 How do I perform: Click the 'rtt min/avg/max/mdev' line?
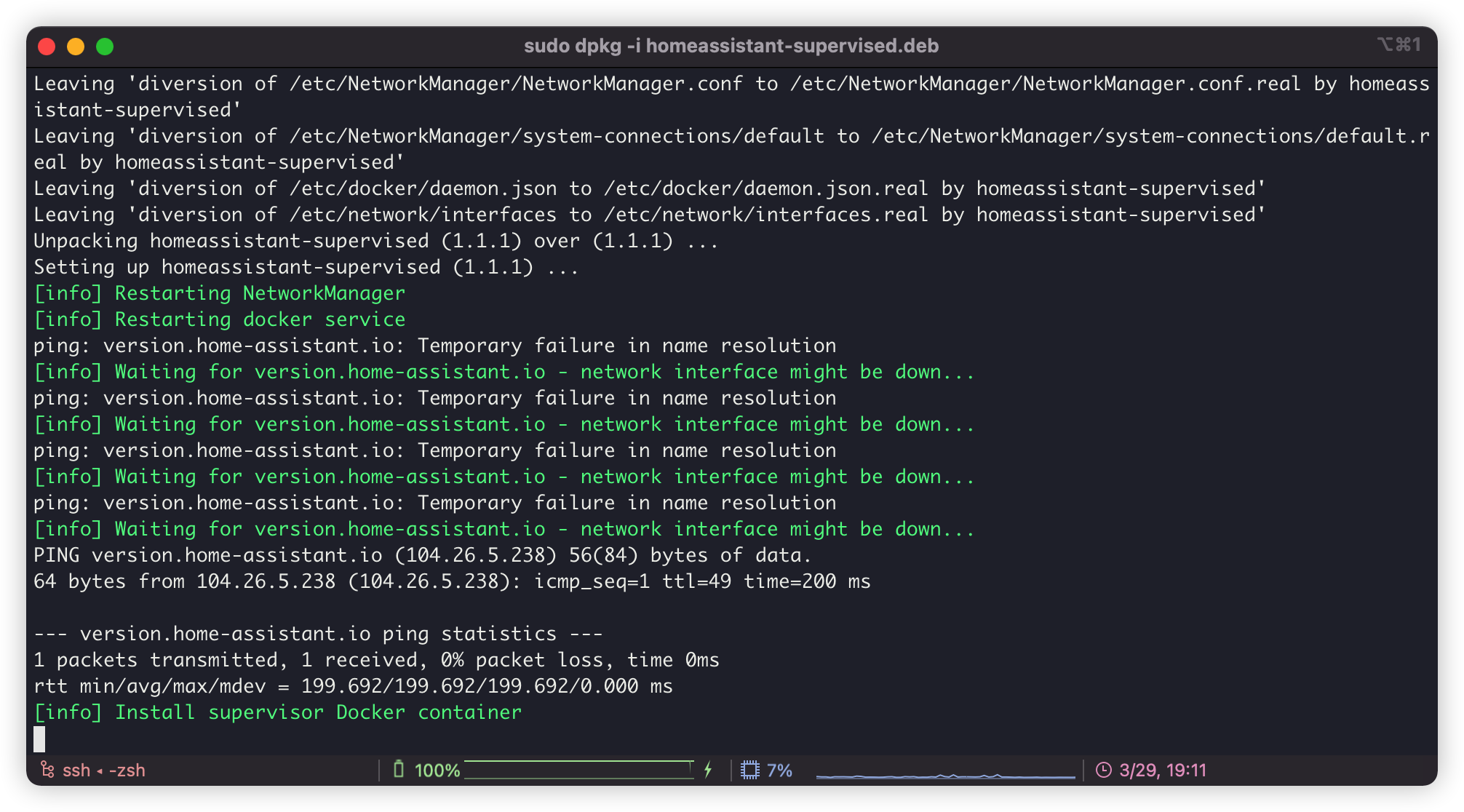coord(353,686)
